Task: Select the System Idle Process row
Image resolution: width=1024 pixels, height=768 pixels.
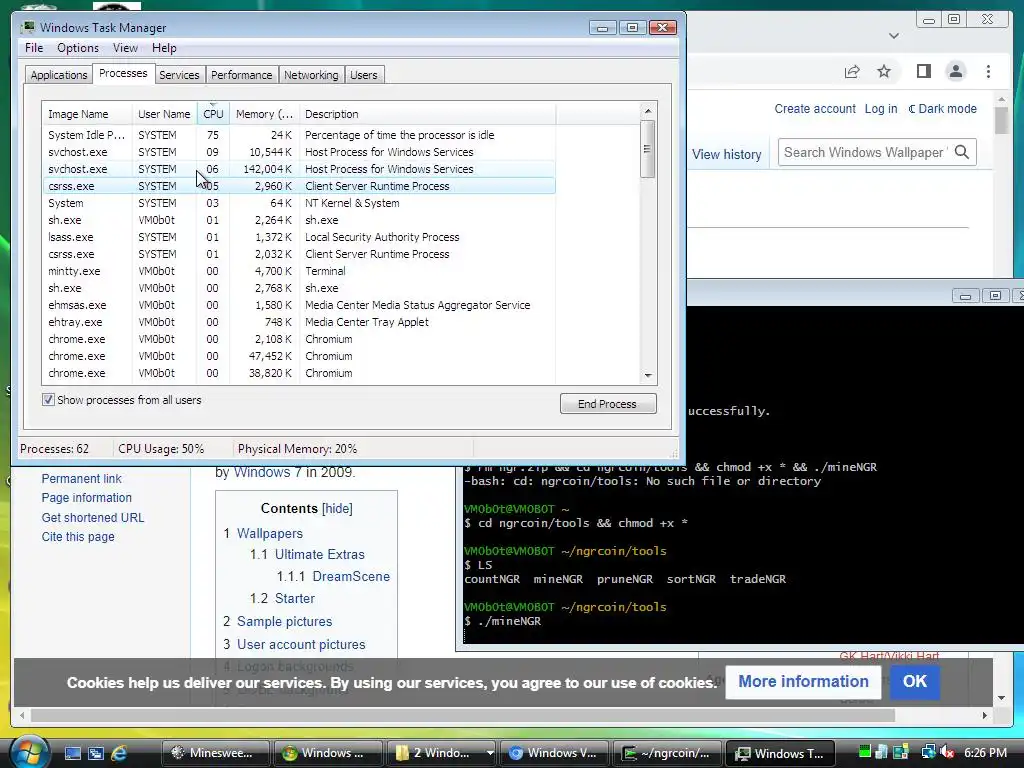Action: [x=299, y=135]
